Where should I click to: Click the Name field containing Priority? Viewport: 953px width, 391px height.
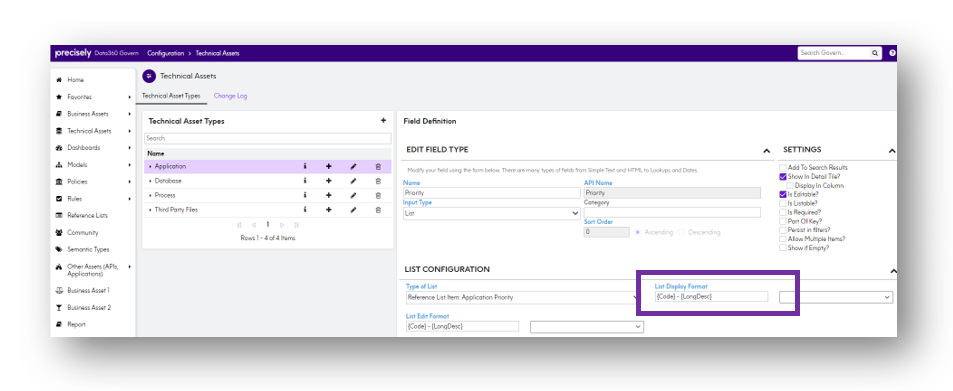pos(492,193)
